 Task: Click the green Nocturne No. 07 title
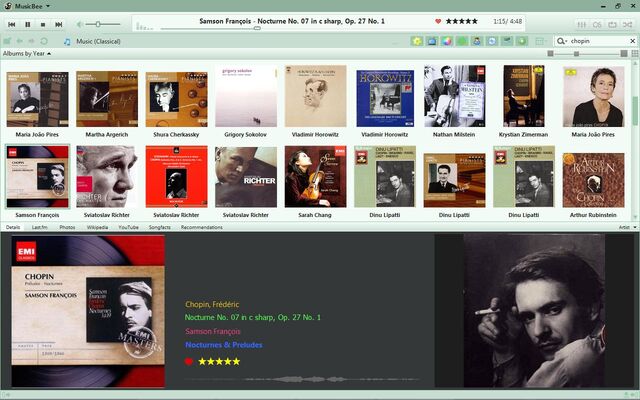tap(253, 317)
